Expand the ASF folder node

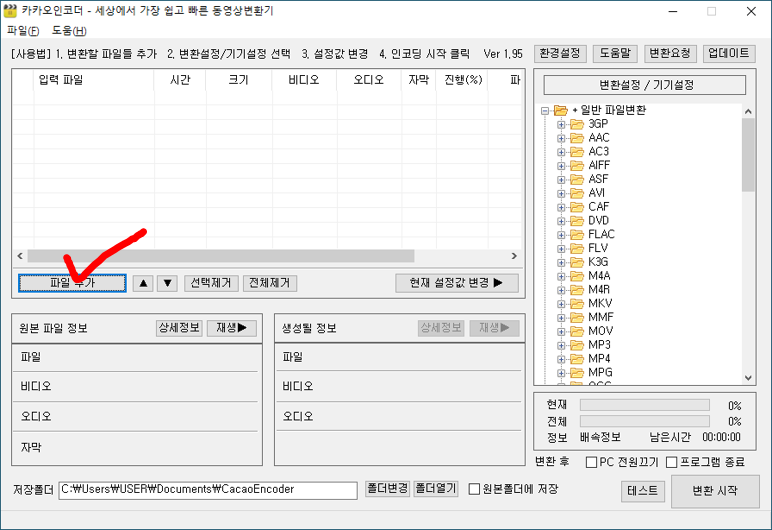[561, 179]
